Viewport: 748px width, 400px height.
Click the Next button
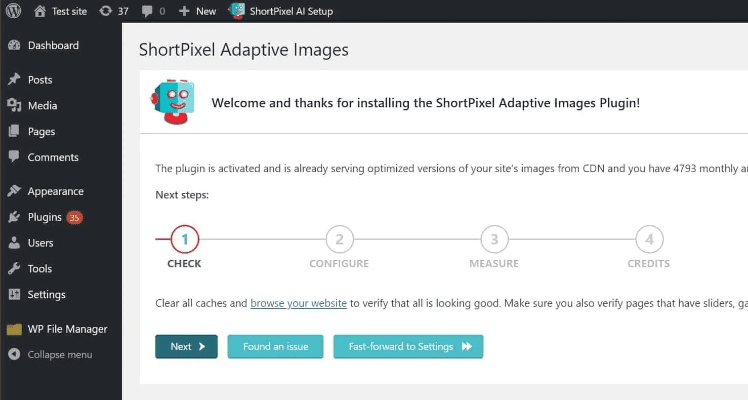point(186,347)
